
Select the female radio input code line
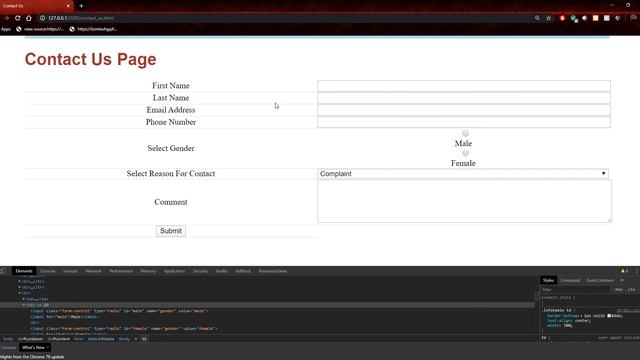[124, 329]
